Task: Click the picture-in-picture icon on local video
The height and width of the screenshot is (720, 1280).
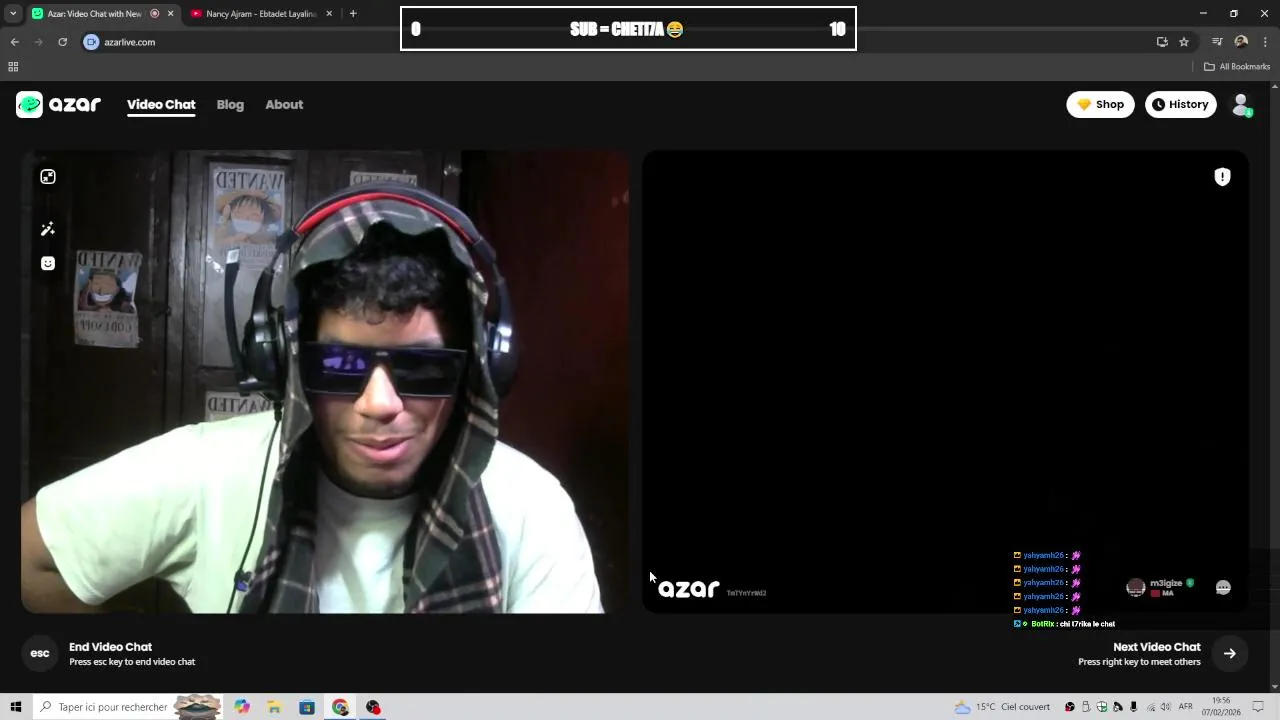Action: pyautogui.click(x=48, y=177)
